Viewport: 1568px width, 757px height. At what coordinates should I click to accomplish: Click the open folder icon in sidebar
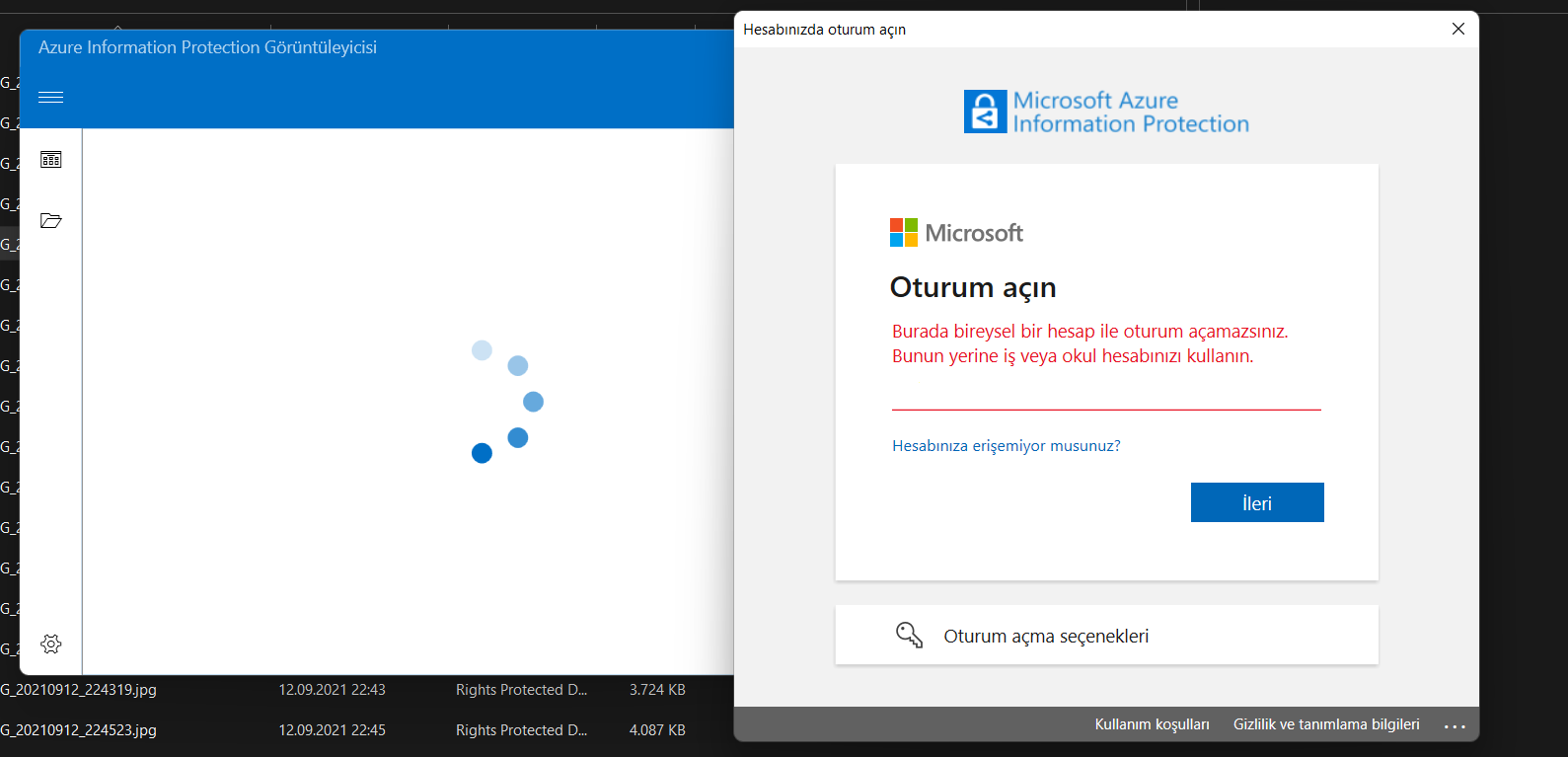click(x=51, y=220)
